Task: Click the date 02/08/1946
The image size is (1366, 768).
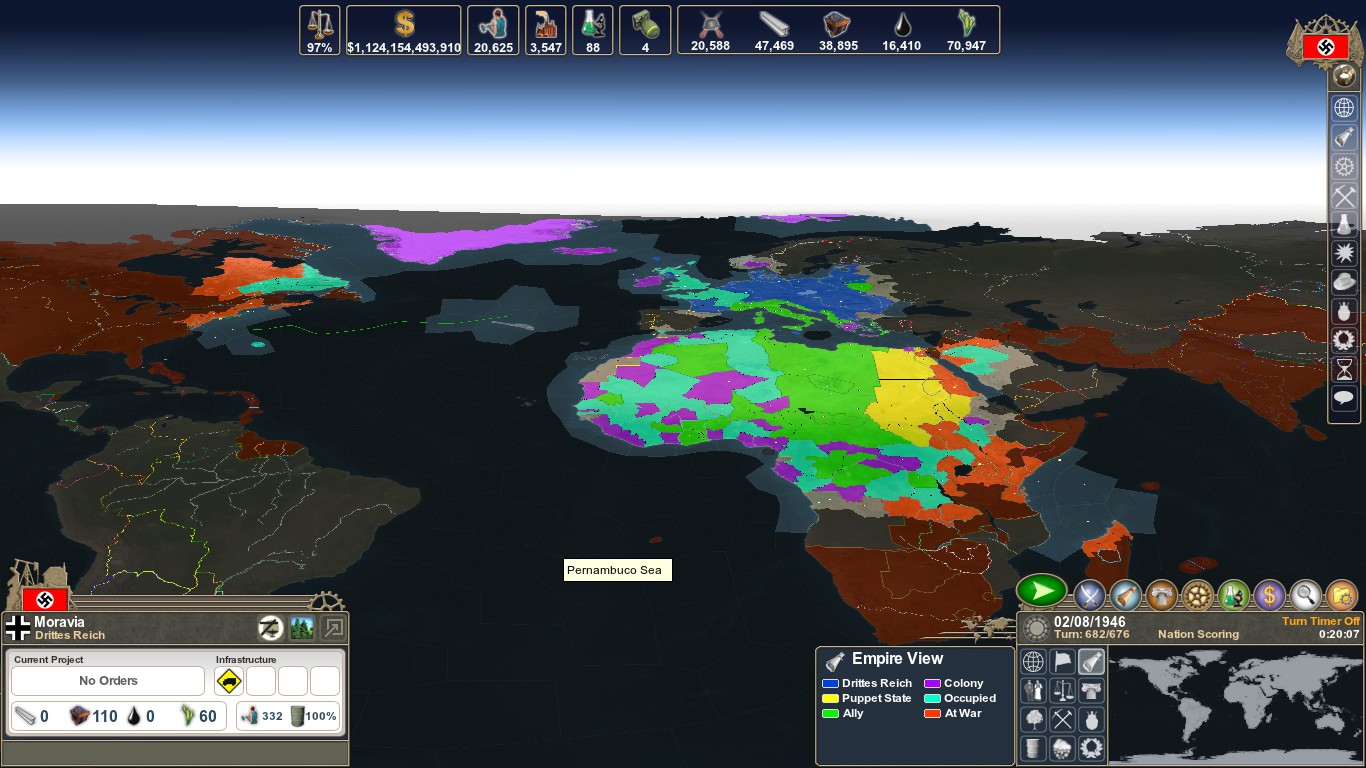Action: 1089,622
